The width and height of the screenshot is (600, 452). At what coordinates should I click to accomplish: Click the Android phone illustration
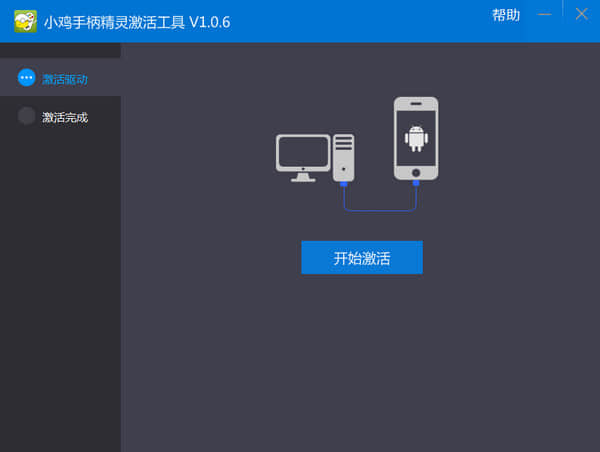[x=416, y=138]
